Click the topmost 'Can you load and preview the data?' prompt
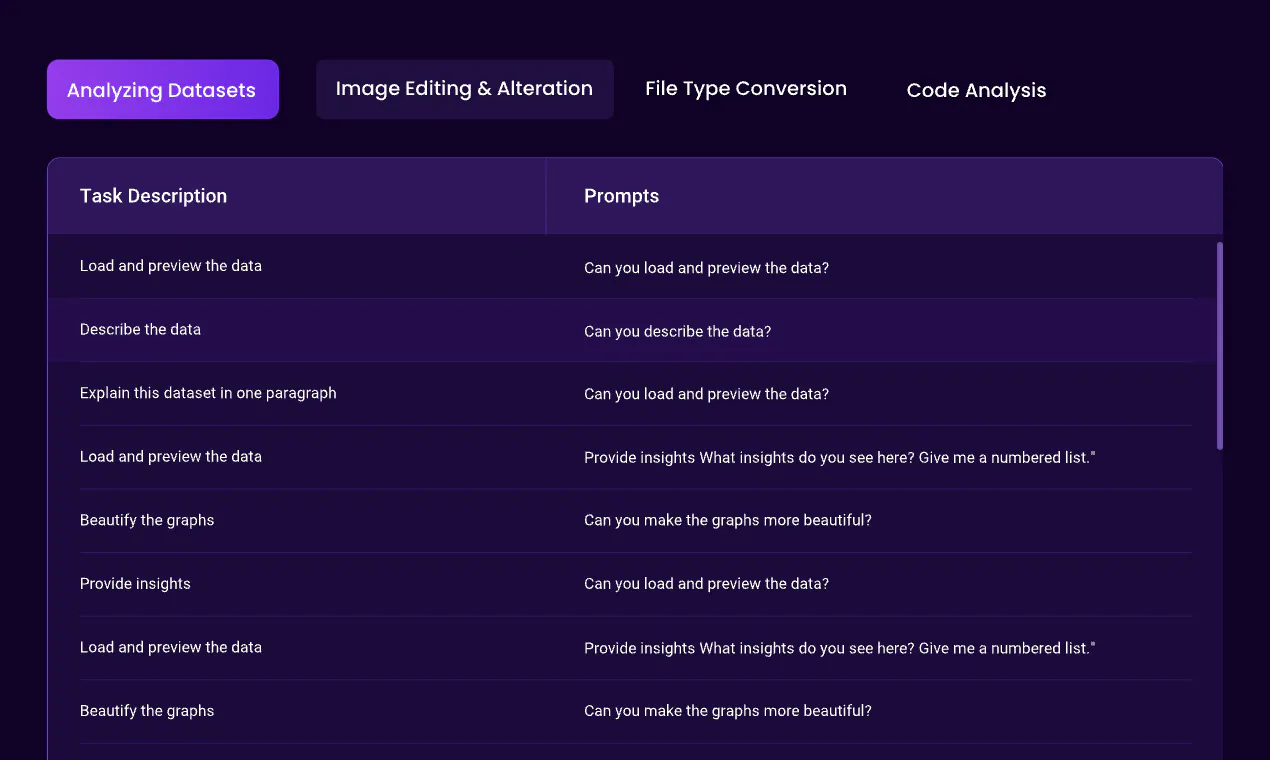The width and height of the screenshot is (1270, 760). click(706, 268)
